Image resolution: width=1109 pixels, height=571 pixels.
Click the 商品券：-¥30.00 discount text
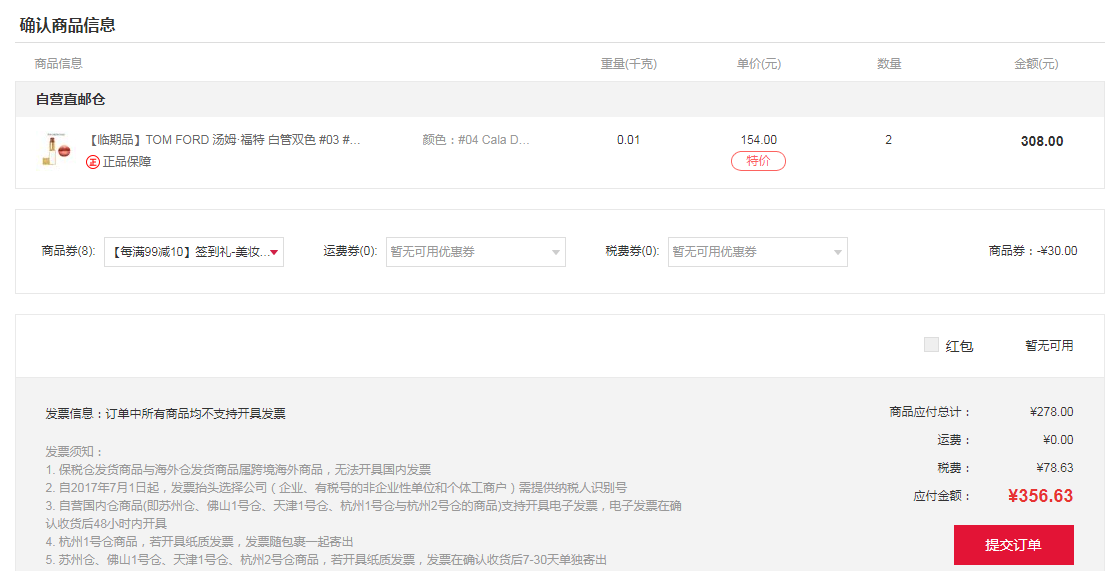tap(1033, 251)
